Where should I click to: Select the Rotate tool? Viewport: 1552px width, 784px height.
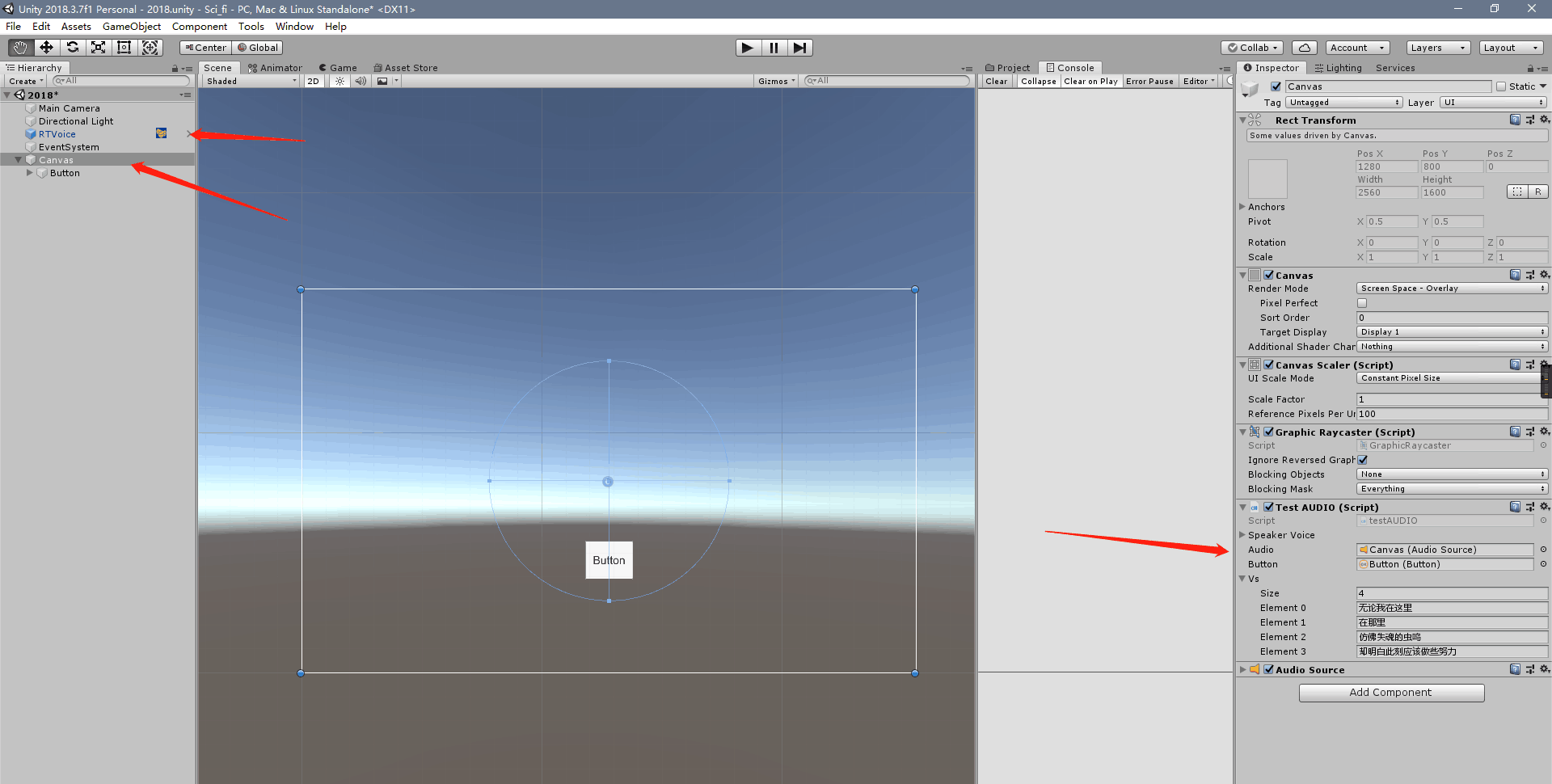click(x=72, y=47)
